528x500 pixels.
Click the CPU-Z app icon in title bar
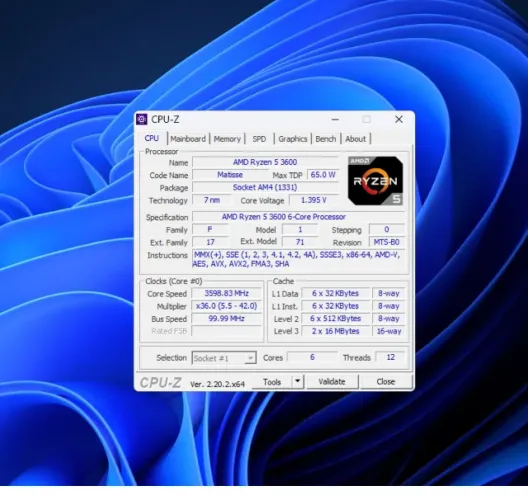tap(142, 119)
